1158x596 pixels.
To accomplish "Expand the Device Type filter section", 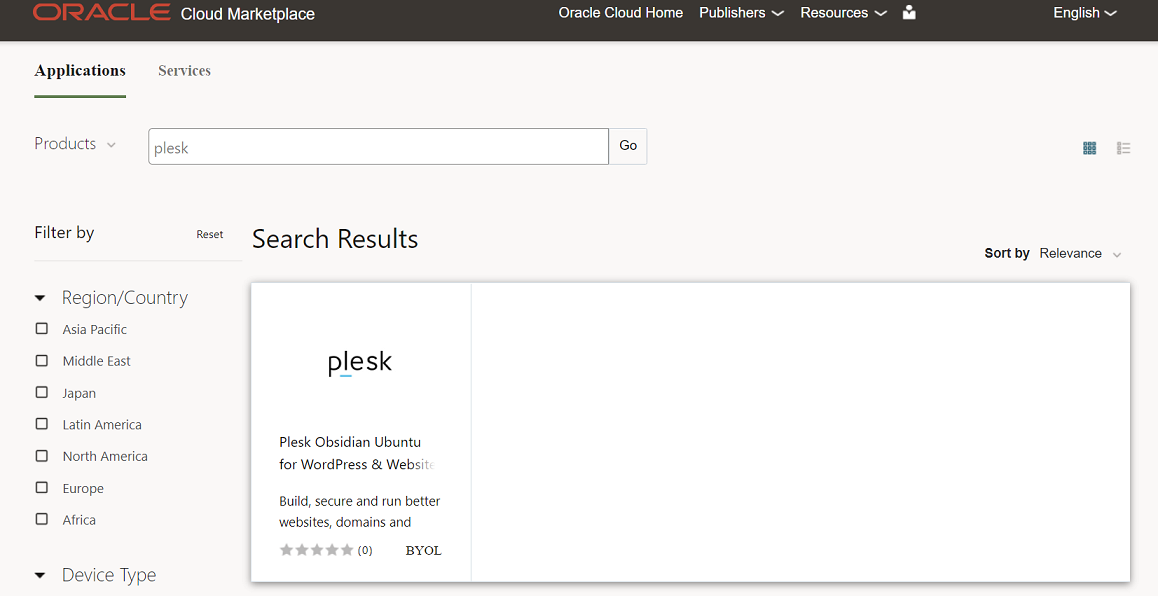I will [39, 574].
